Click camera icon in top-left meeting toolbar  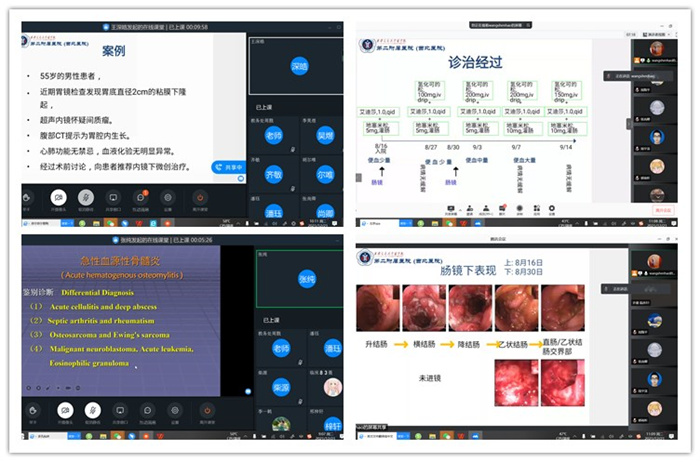tap(60, 198)
